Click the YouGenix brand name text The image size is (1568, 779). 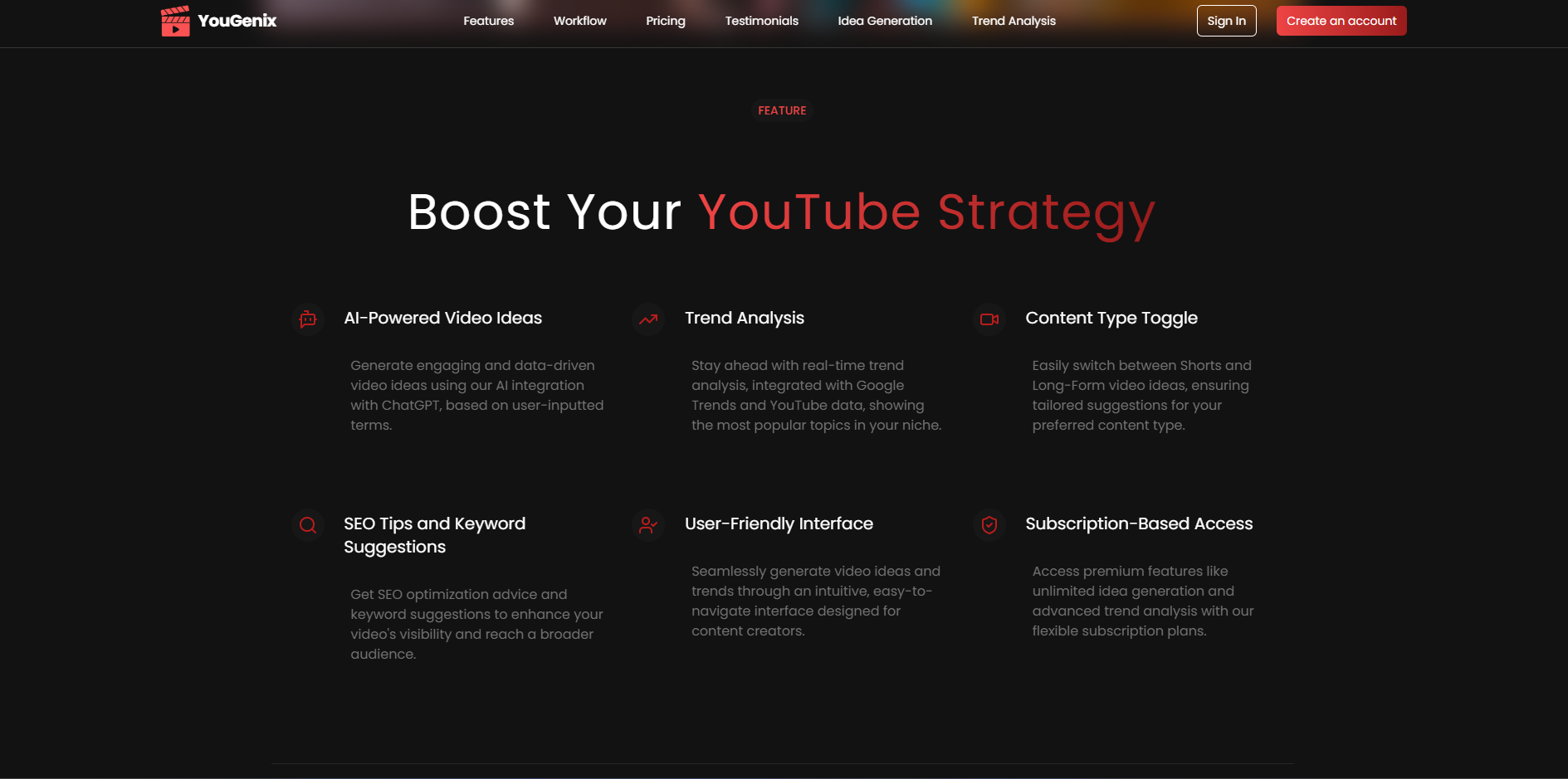[x=237, y=21]
